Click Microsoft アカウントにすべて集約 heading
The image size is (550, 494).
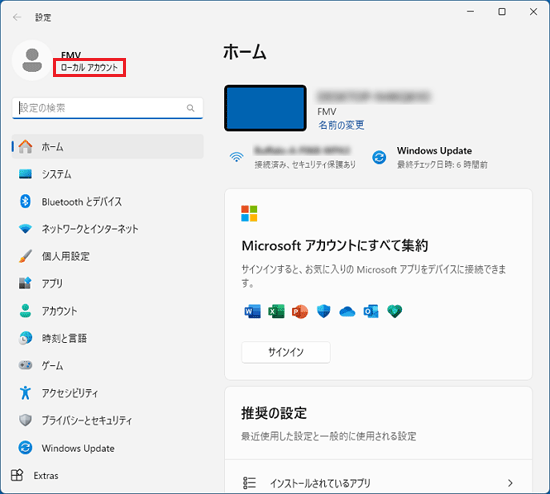pyautogui.click(x=335, y=245)
